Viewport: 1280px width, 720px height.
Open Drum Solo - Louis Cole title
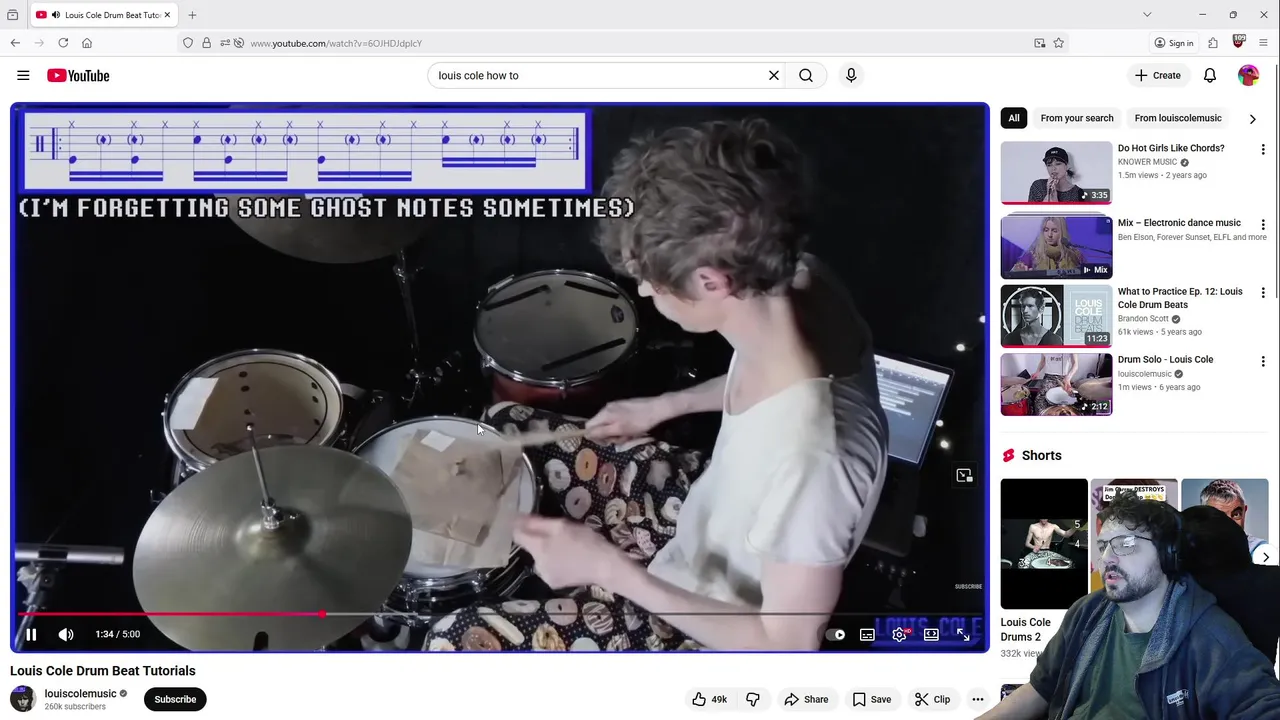point(1165,359)
